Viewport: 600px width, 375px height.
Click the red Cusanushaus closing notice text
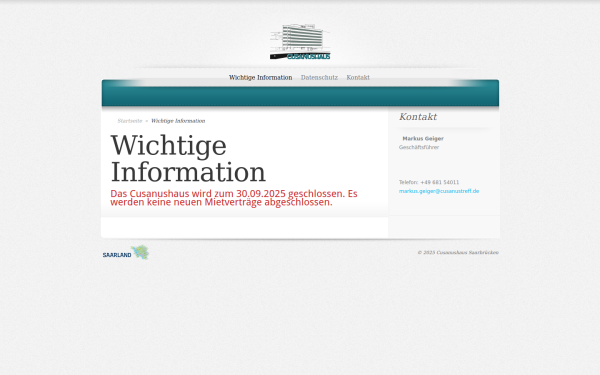[234, 198]
